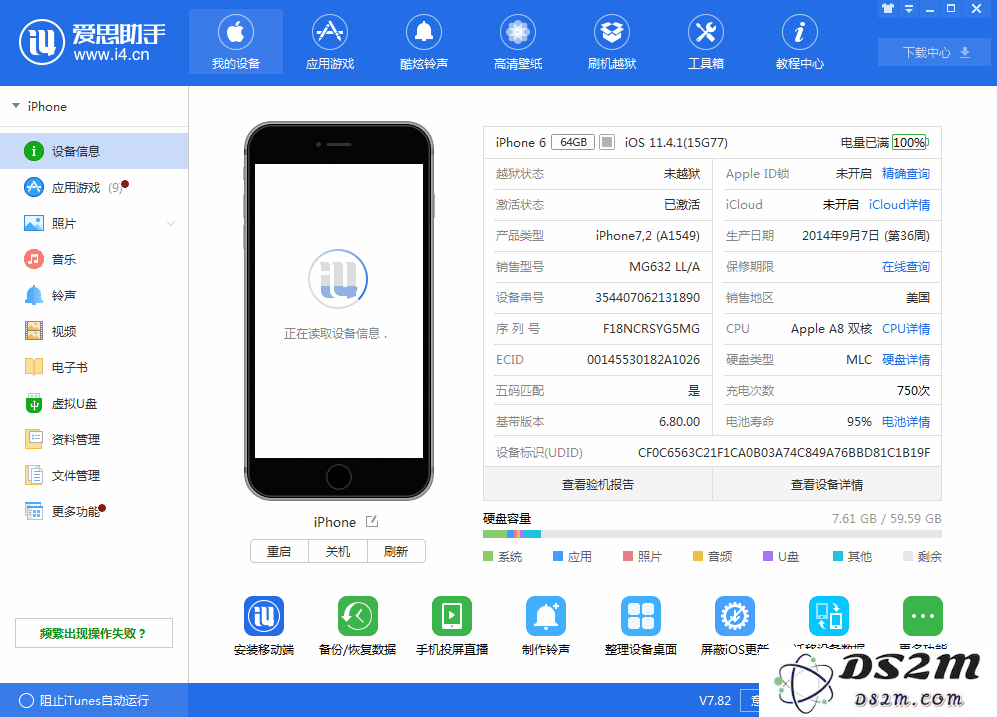Screen dimensions: 997x717
Task: Open the title bar dropdown menu arrow
Action: 909,9
